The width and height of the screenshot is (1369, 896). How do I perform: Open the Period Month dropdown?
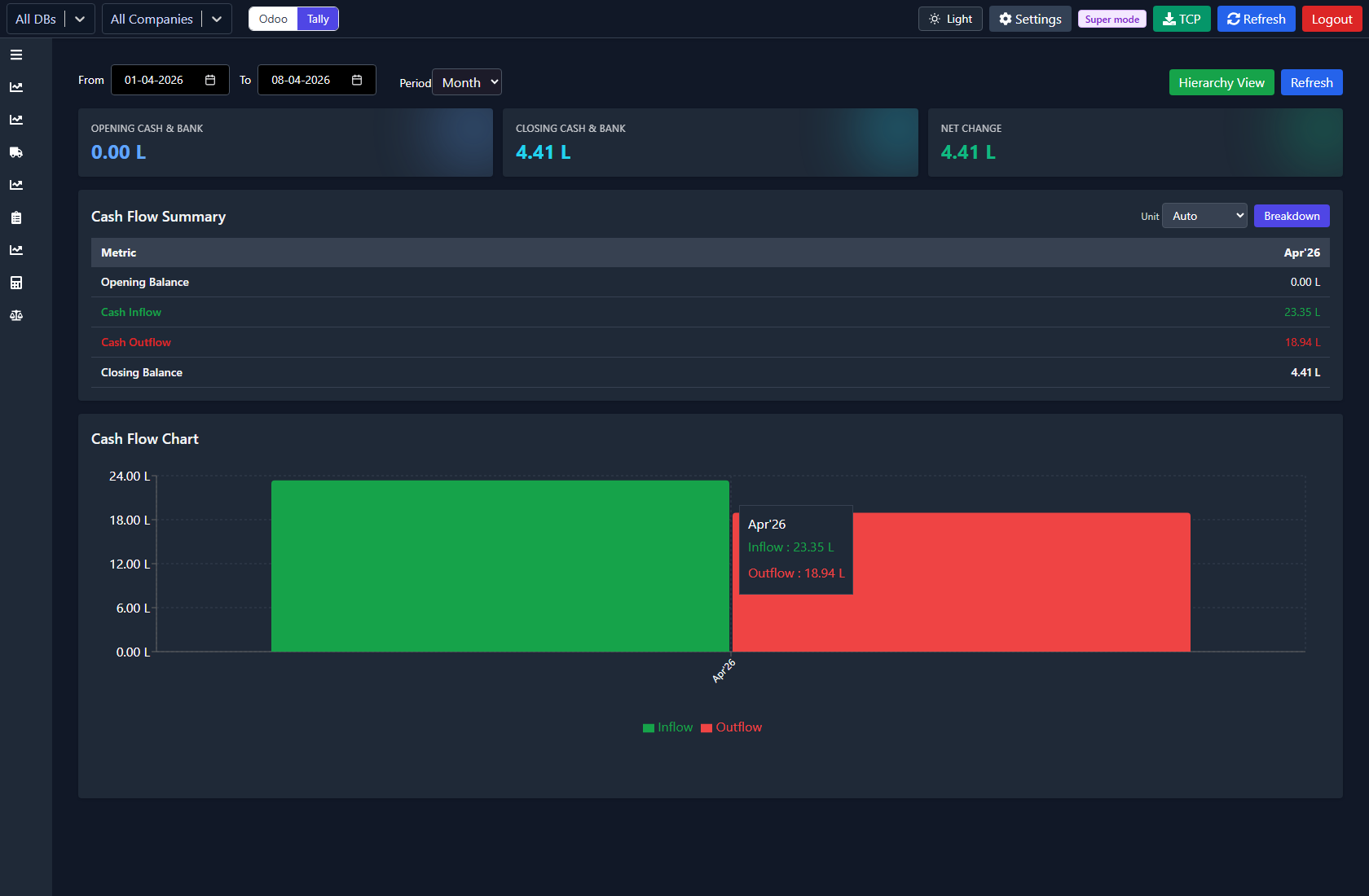467,82
